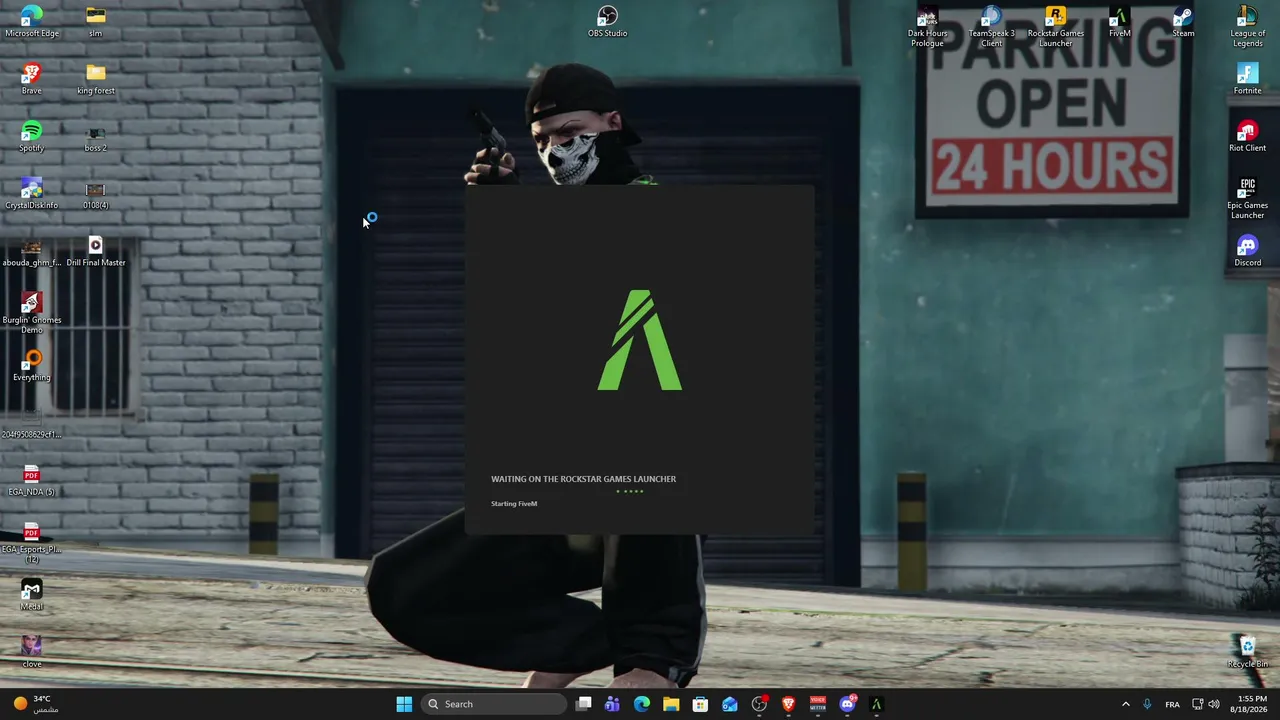The image size is (1280, 720).
Task: Open the Outlook mail taskbar icon
Action: [x=730, y=704]
